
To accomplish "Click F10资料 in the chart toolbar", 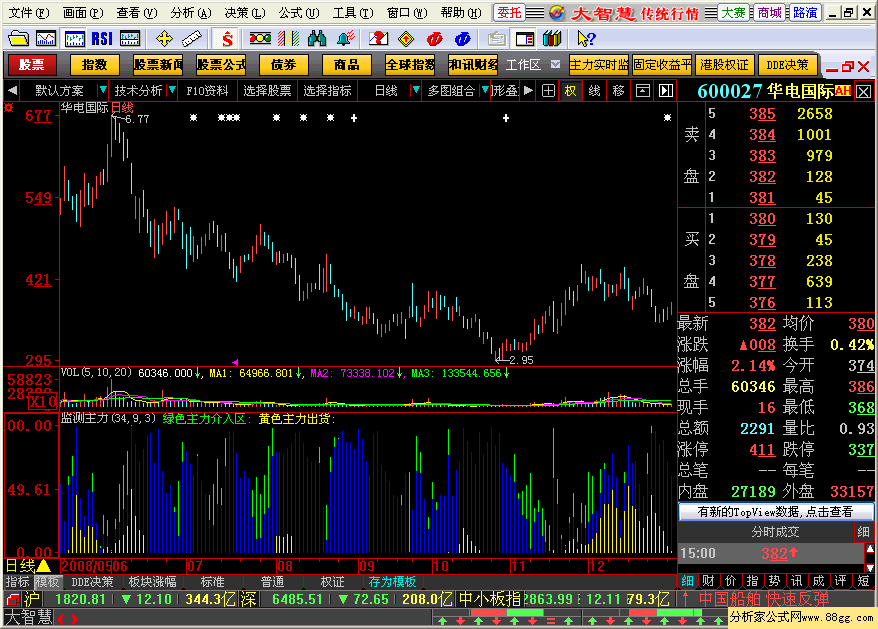I will [207, 90].
